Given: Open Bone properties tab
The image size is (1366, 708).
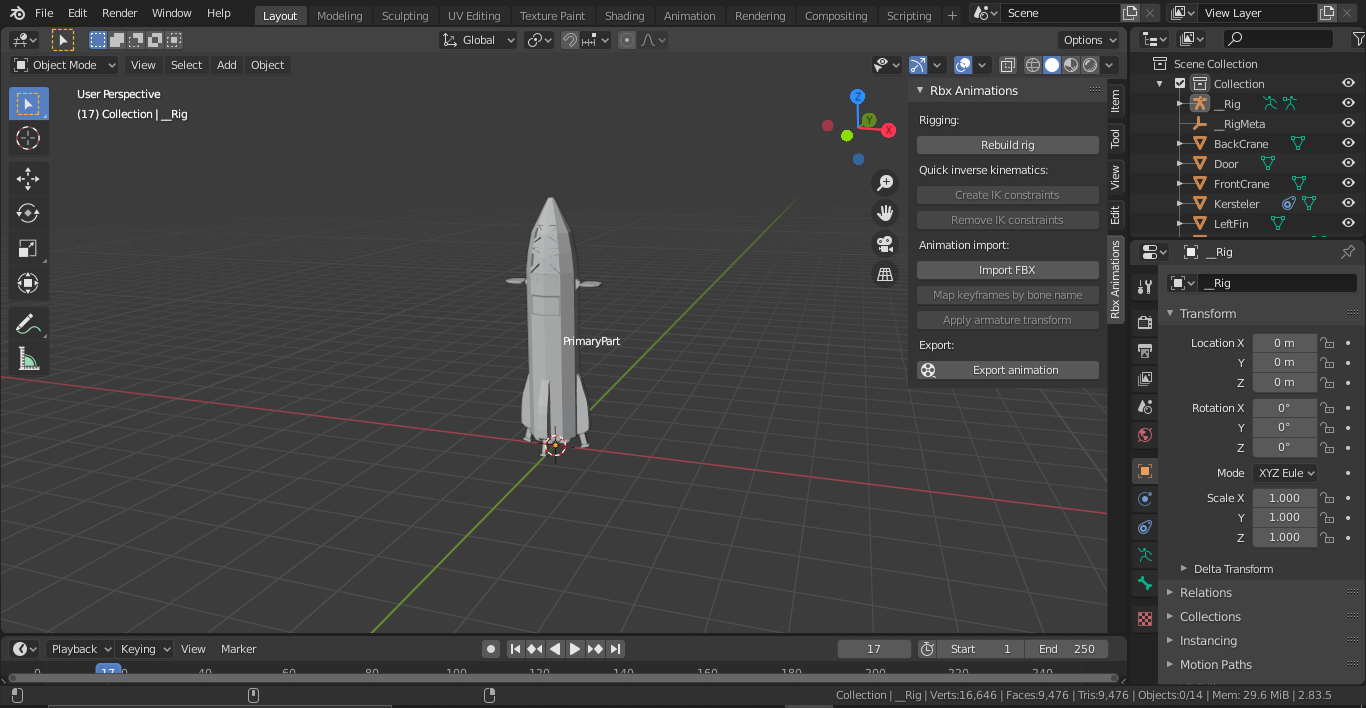Looking at the screenshot, I should tap(1145, 583).
